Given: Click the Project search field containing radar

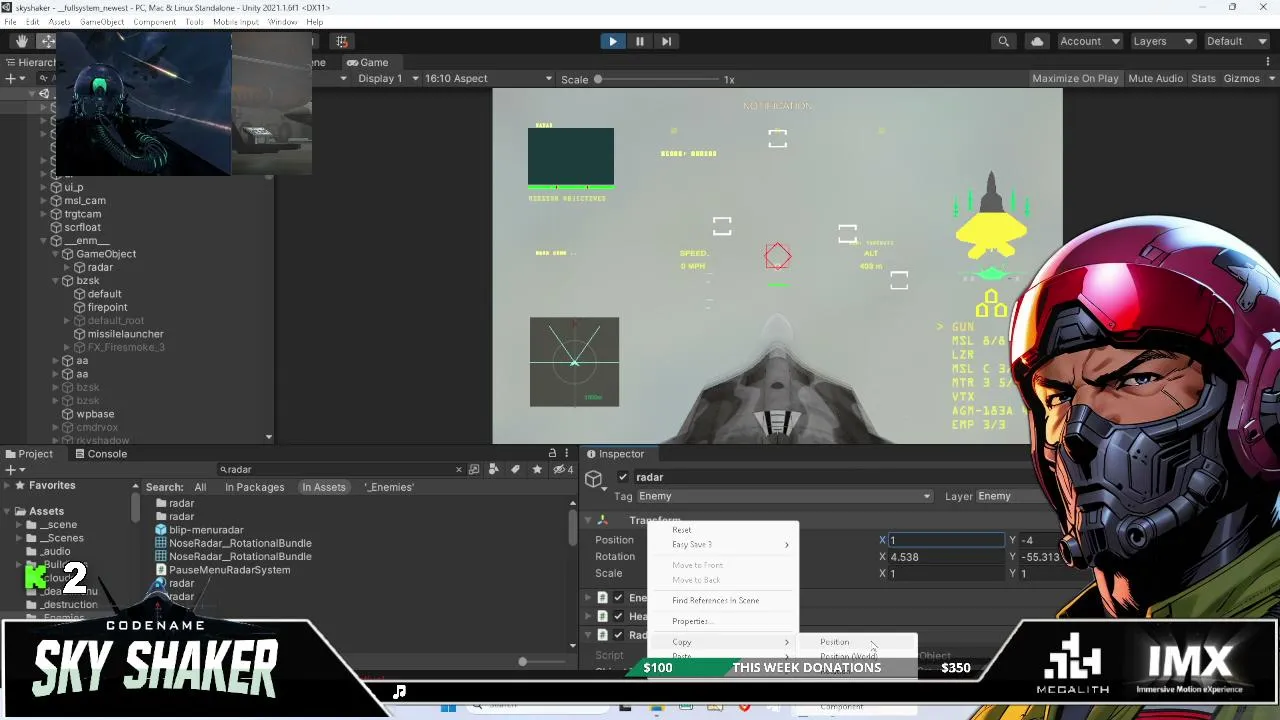Looking at the screenshot, I should (339, 470).
